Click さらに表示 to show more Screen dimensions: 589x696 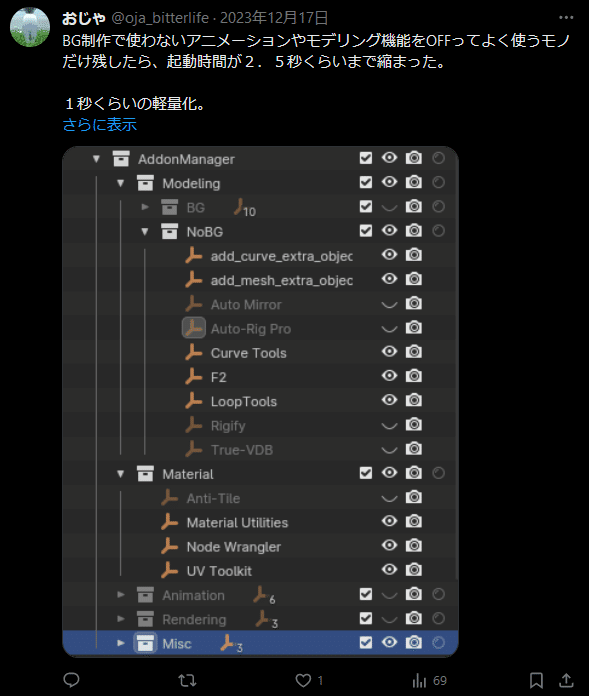pyautogui.click(x=99, y=125)
